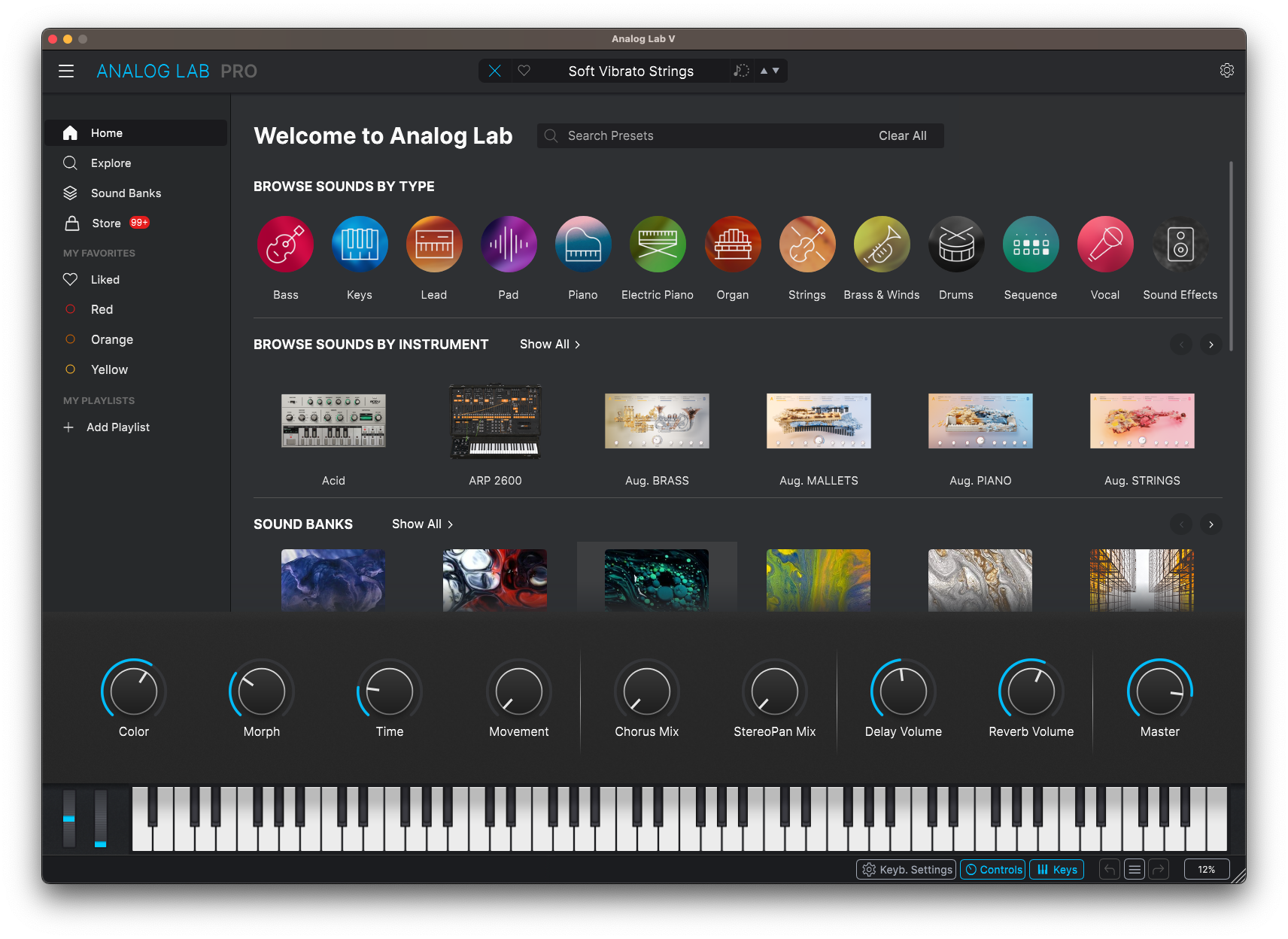Add a new playlist
1288x939 pixels.
(x=106, y=427)
